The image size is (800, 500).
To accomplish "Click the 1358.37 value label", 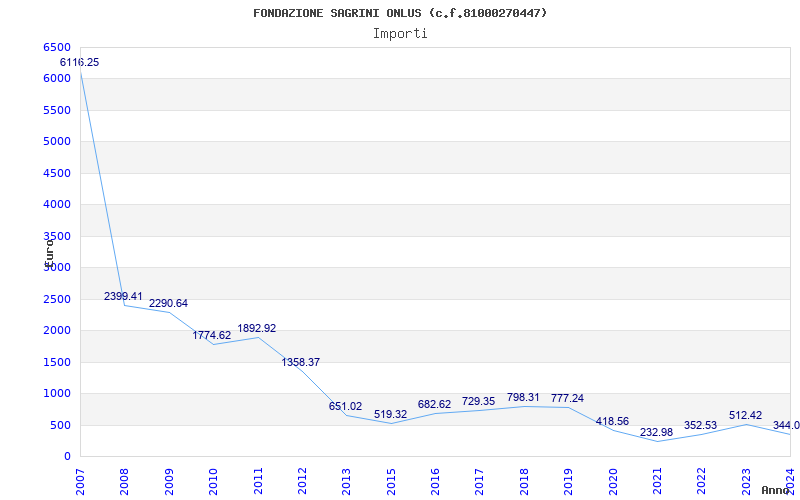I will coord(301,362).
